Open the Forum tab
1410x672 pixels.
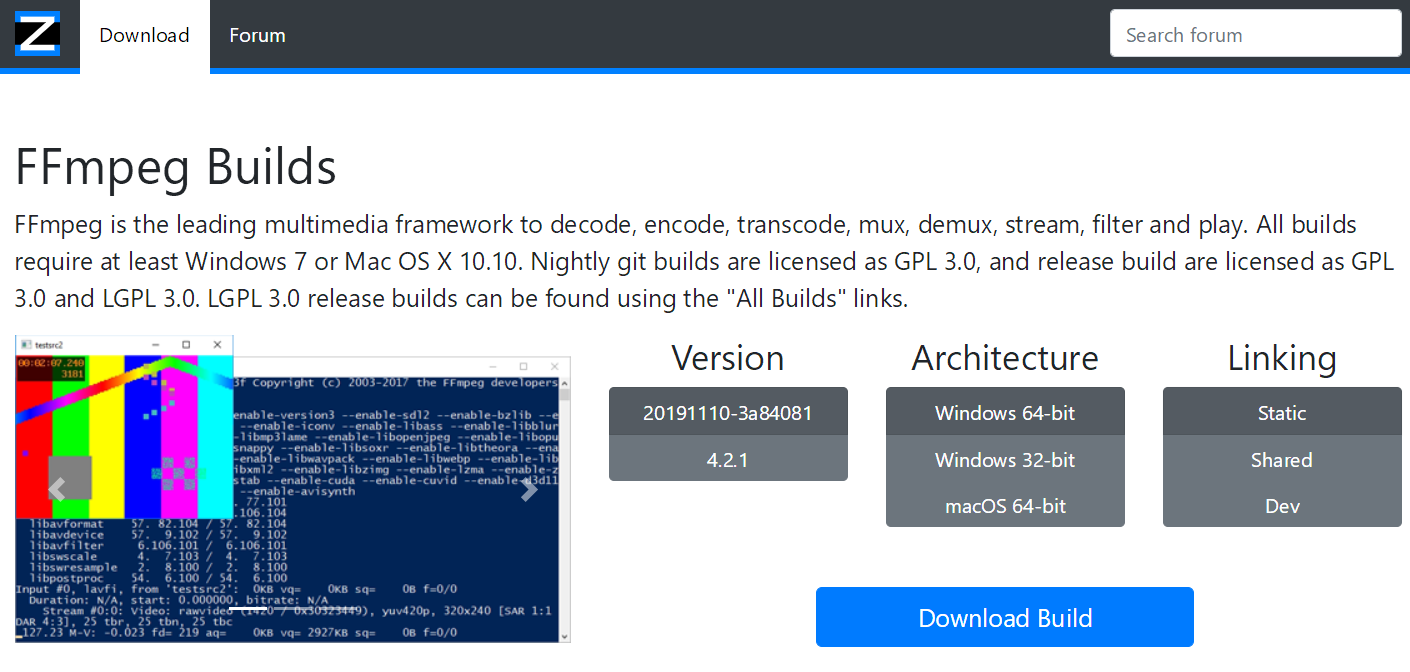point(257,35)
